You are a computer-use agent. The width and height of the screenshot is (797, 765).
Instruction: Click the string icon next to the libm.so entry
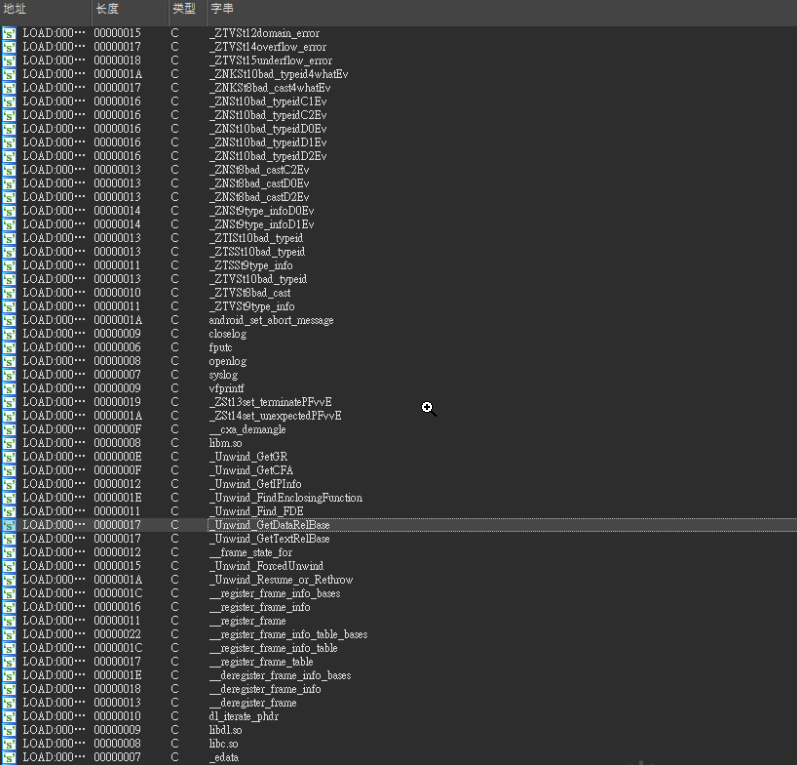(9, 443)
